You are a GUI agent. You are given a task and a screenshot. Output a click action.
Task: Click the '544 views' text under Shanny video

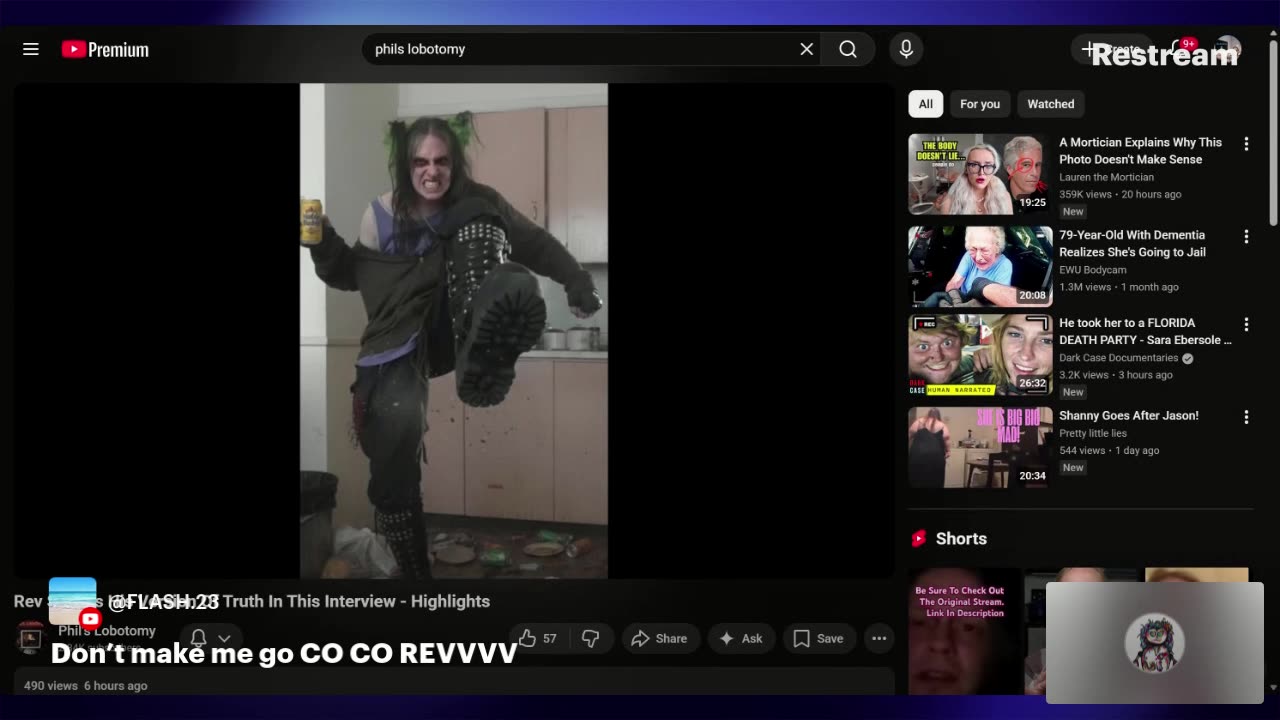click(x=1082, y=450)
